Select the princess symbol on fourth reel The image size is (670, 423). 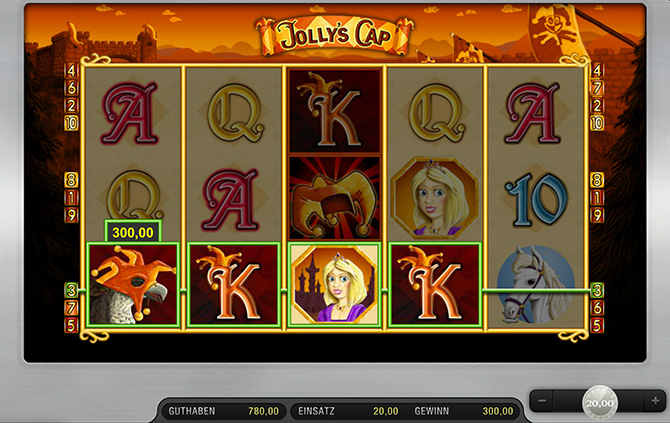pos(435,197)
